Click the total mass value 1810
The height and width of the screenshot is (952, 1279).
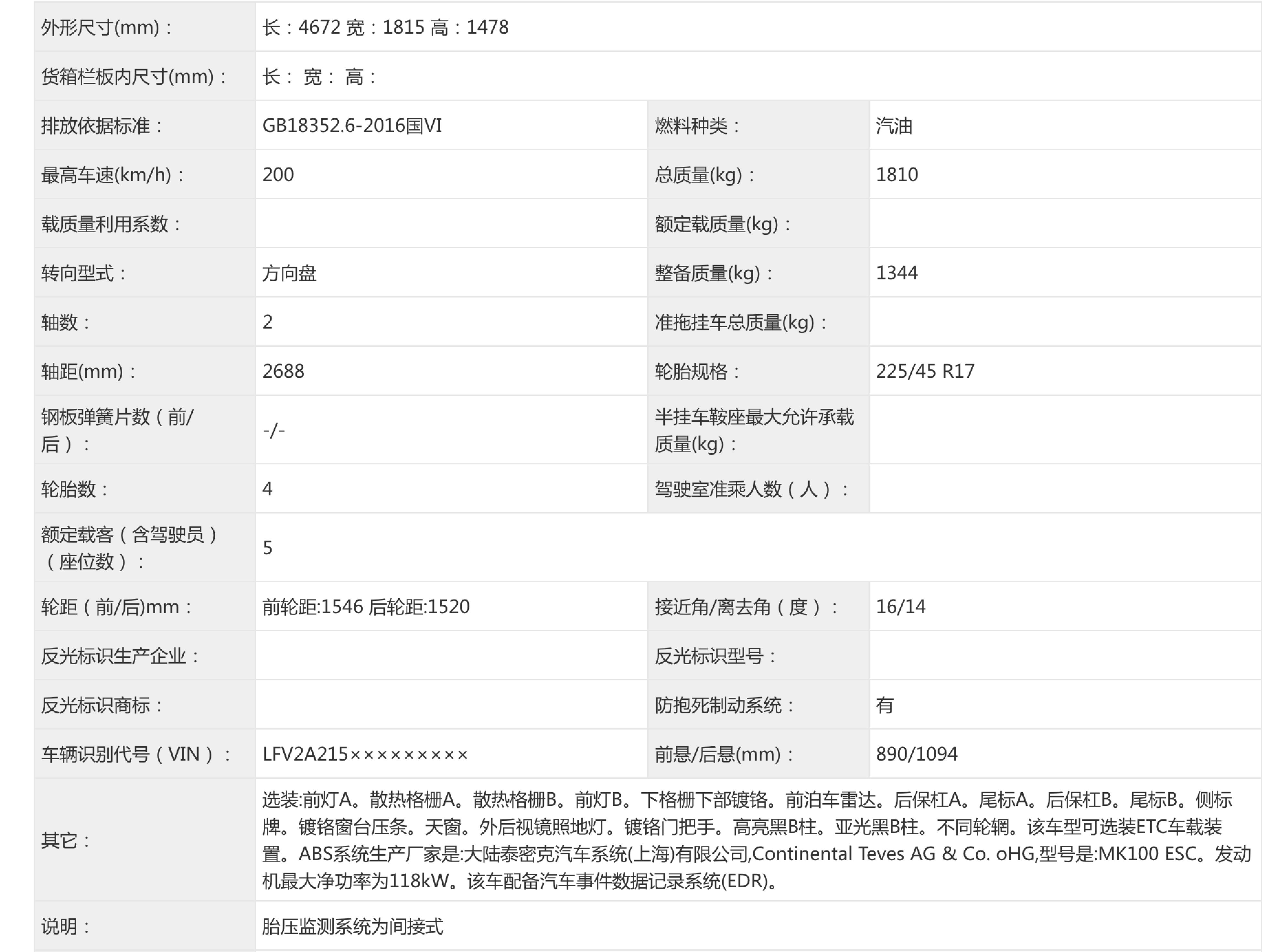click(897, 175)
